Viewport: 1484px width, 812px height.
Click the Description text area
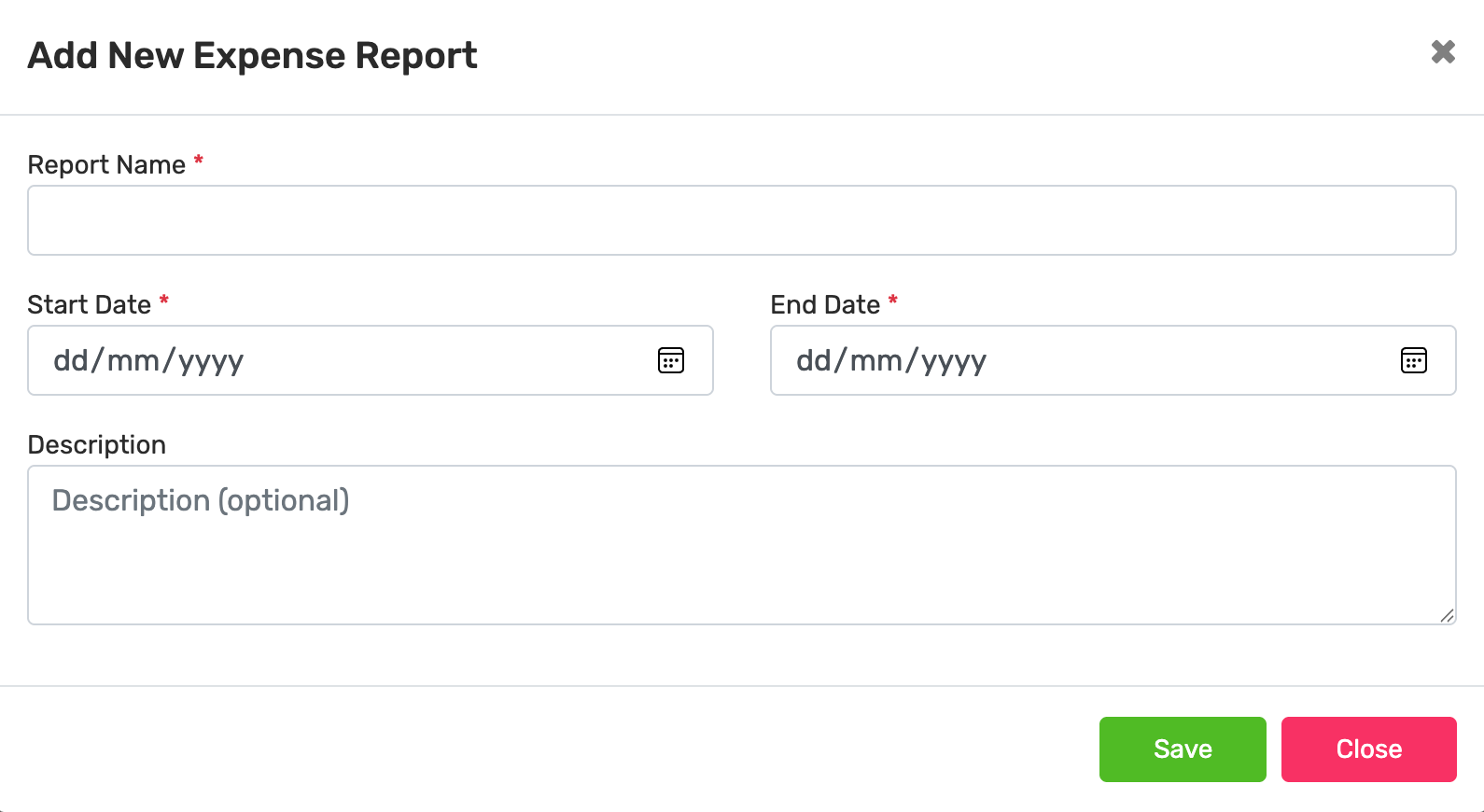[741, 544]
